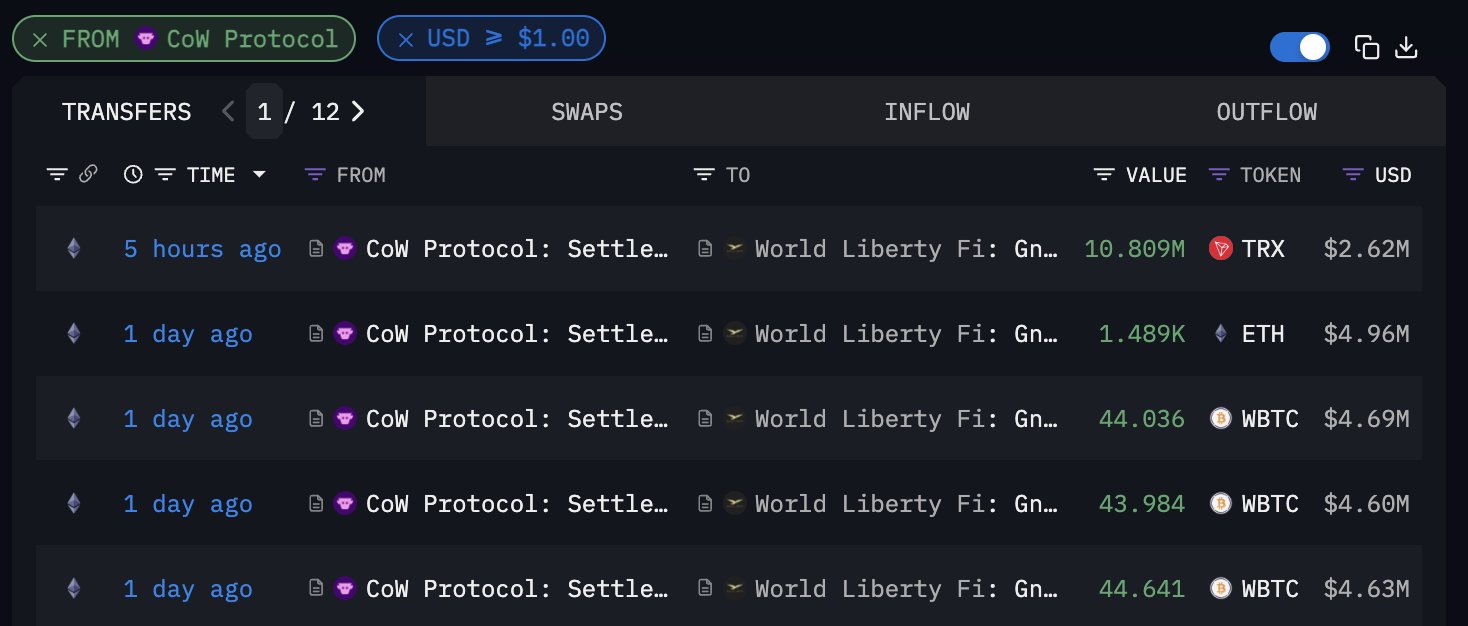
Task: Download transfers with the download icon
Action: (x=1406, y=47)
